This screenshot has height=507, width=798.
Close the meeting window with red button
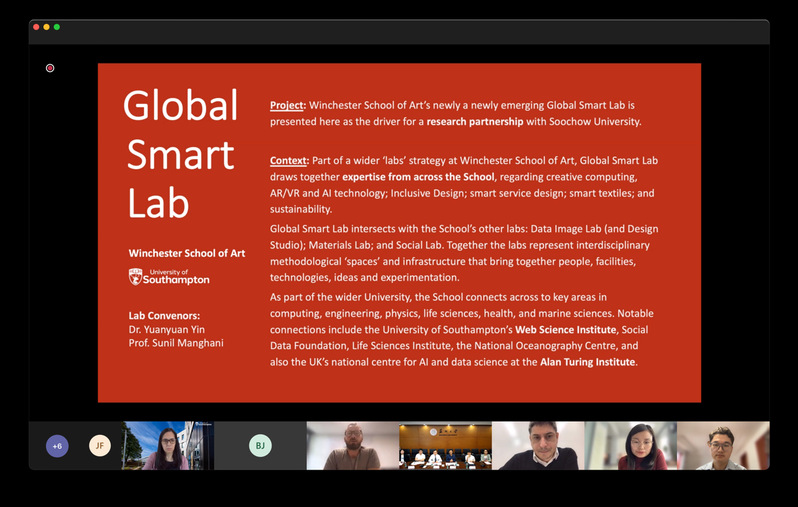pyautogui.click(x=36, y=27)
